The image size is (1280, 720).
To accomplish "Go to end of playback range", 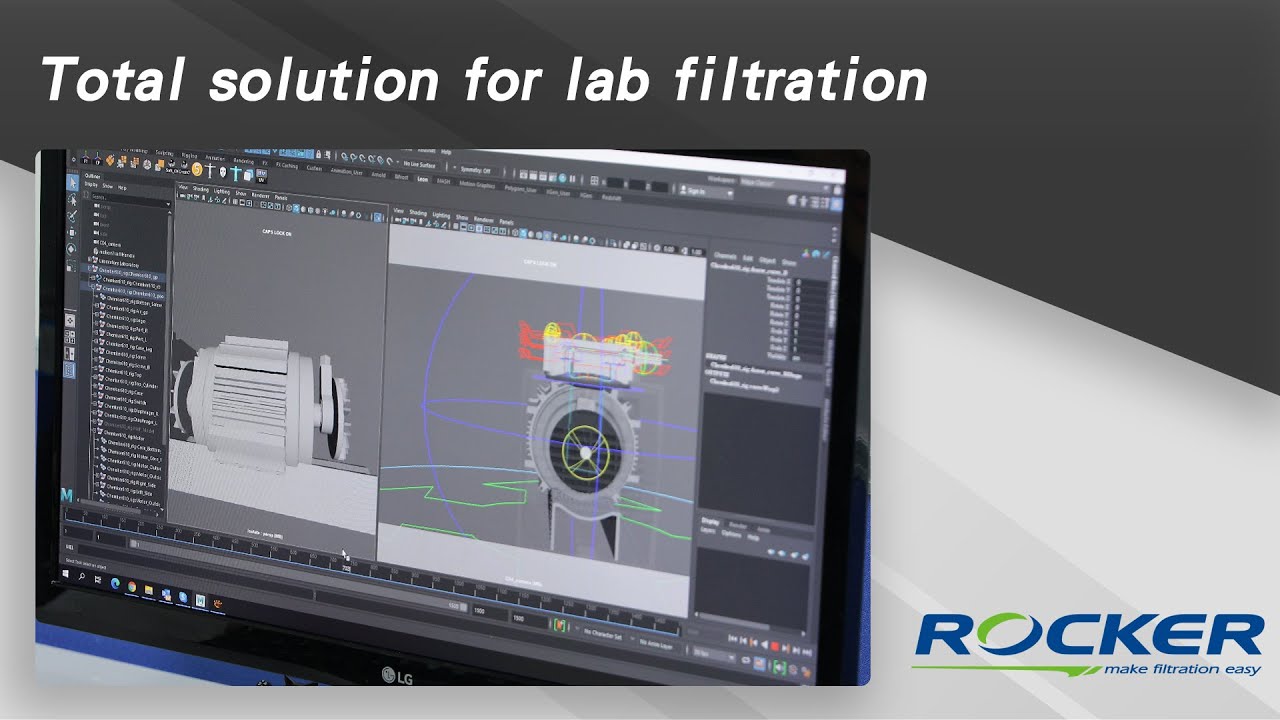I will [807, 652].
